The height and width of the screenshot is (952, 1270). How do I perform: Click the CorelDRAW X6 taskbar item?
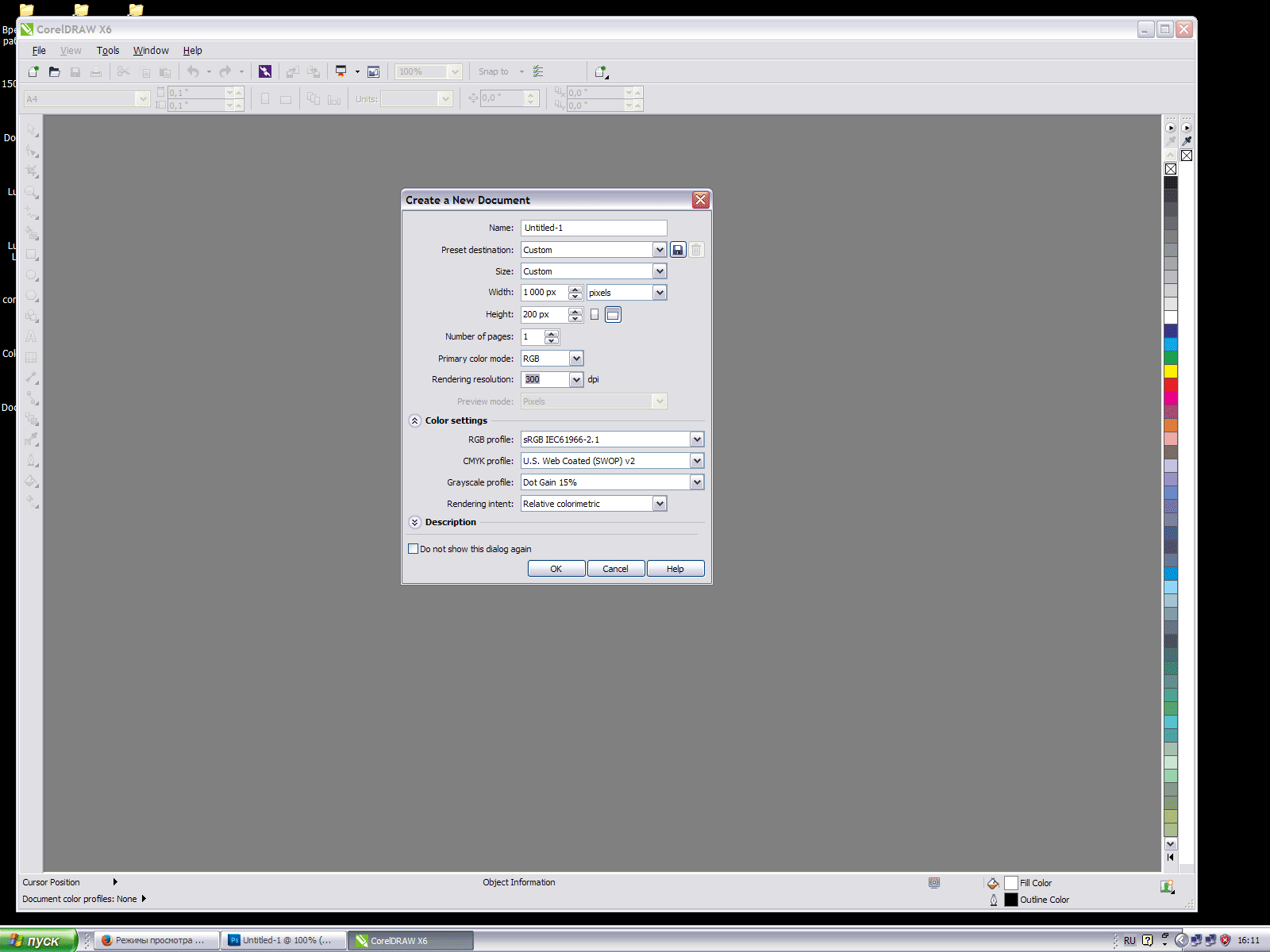click(411, 940)
